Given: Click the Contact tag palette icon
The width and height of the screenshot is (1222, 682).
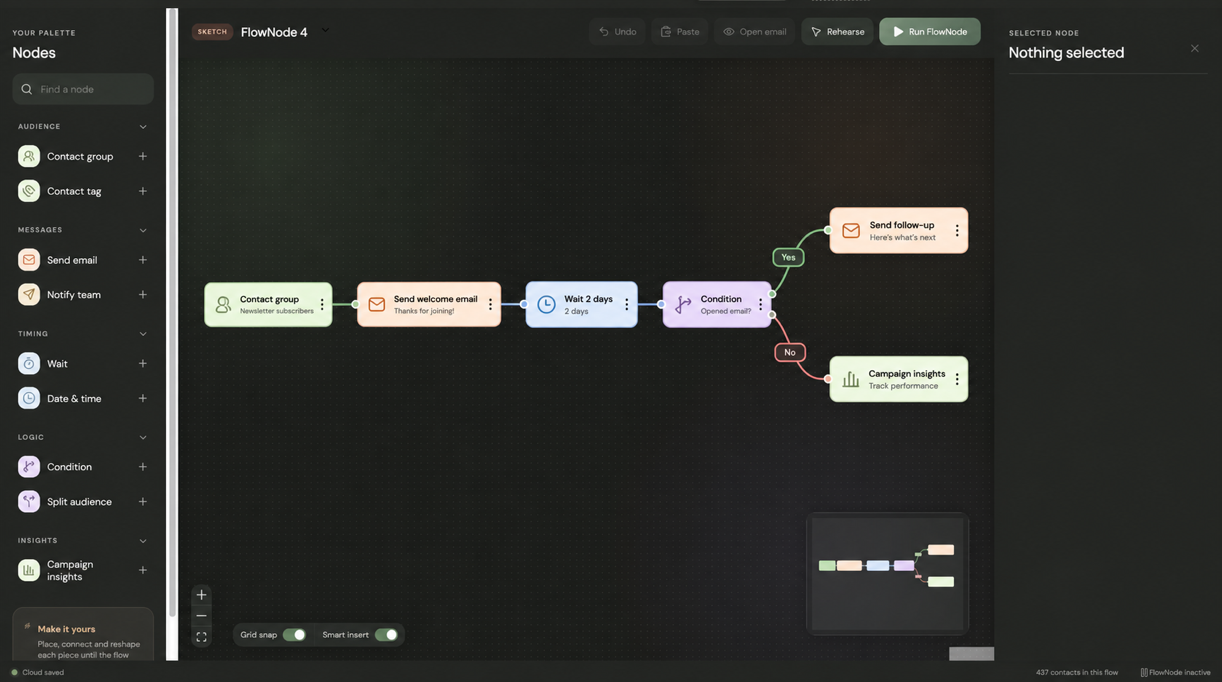Looking at the screenshot, I should point(29,191).
